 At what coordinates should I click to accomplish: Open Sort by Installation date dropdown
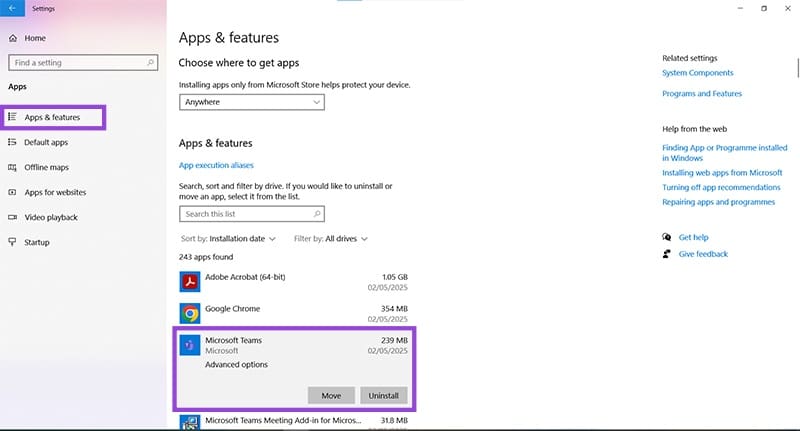point(228,239)
